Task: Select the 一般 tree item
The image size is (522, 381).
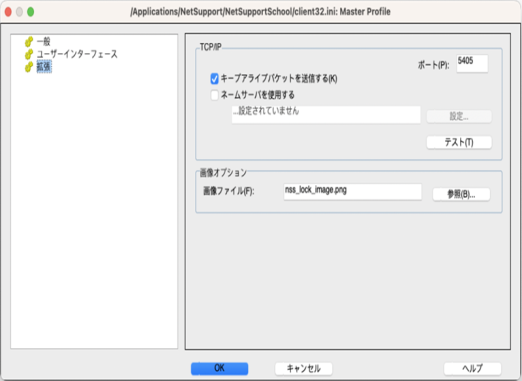Action: click(43, 42)
